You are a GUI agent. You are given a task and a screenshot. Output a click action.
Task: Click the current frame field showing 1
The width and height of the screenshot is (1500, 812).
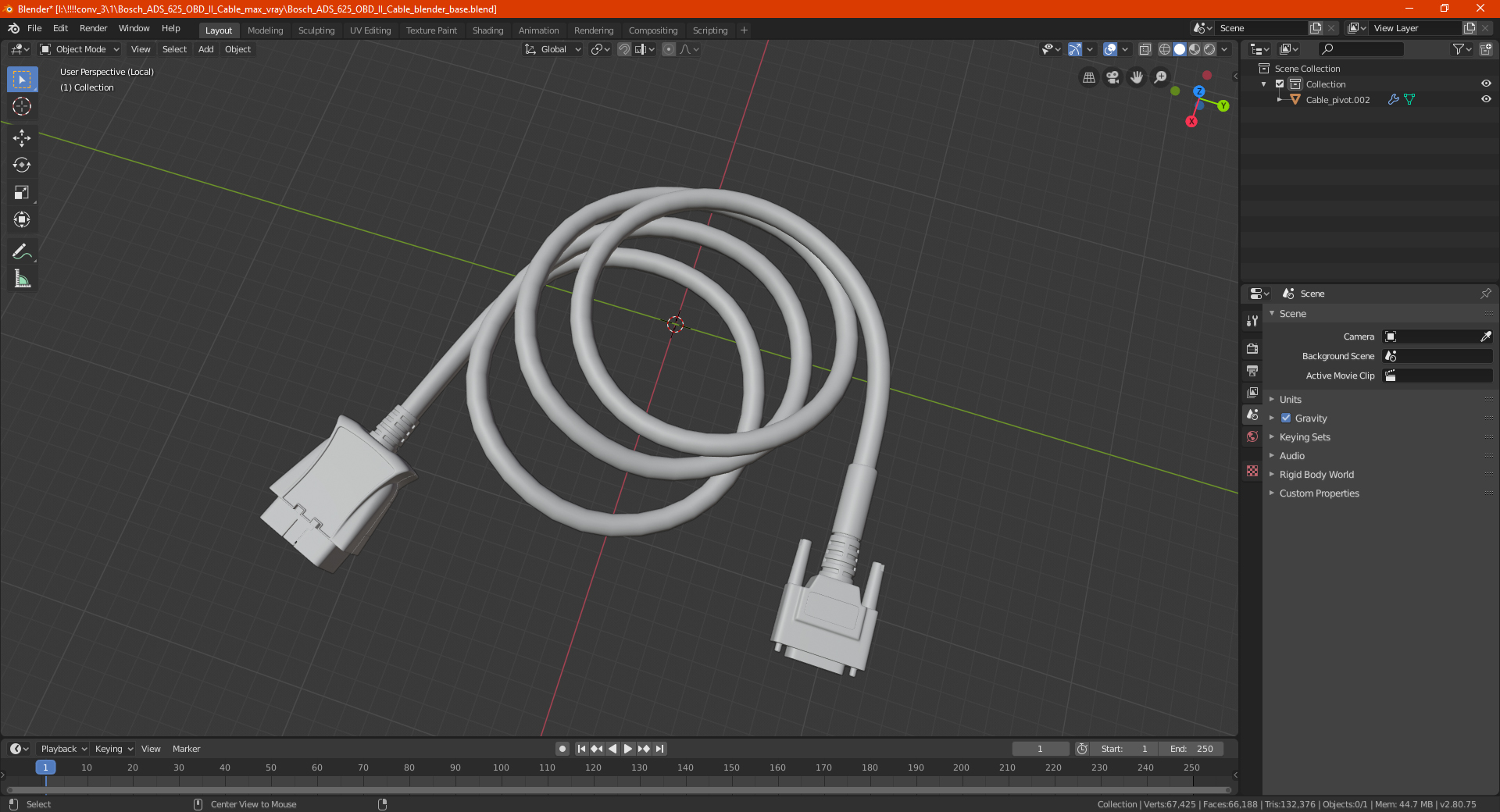(x=1041, y=749)
